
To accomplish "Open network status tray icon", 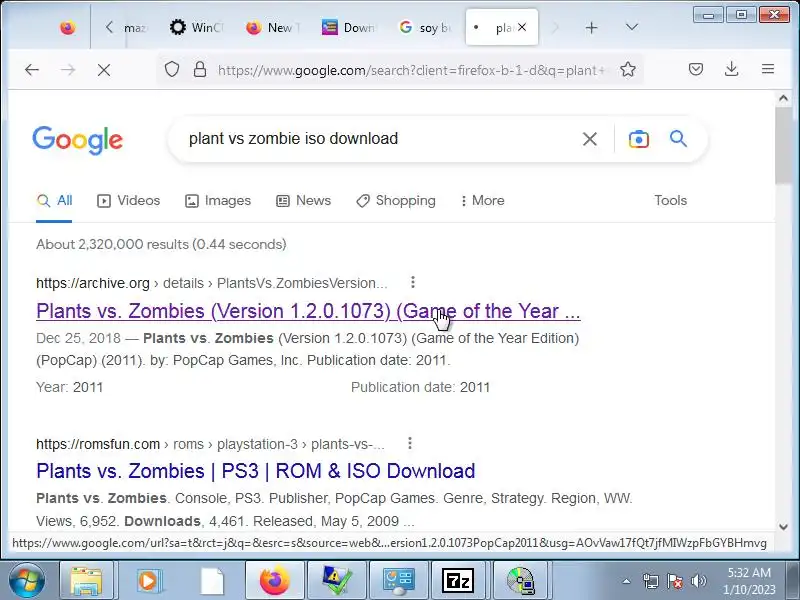I will pos(651,581).
